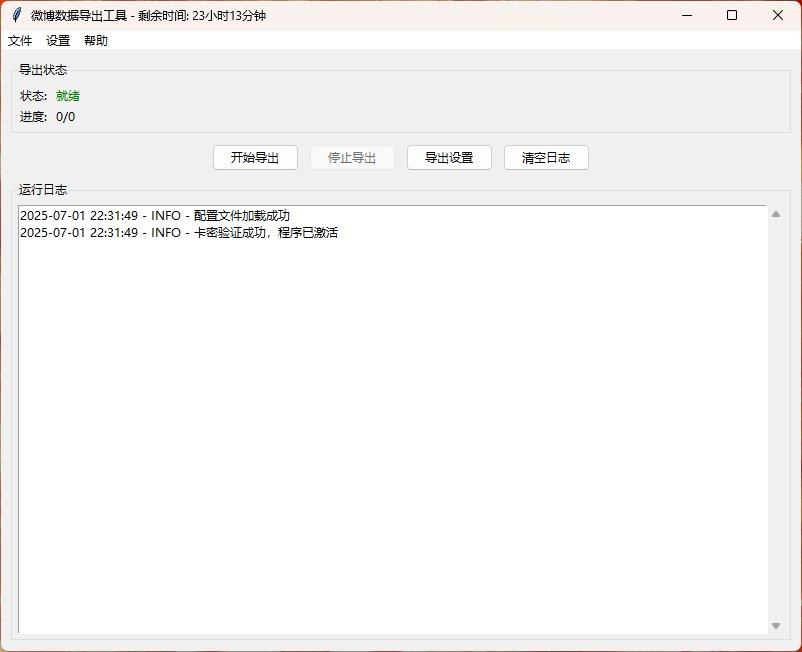The width and height of the screenshot is (802, 652).
Task: Click the log scrollbar up arrow
Action: (776, 215)
